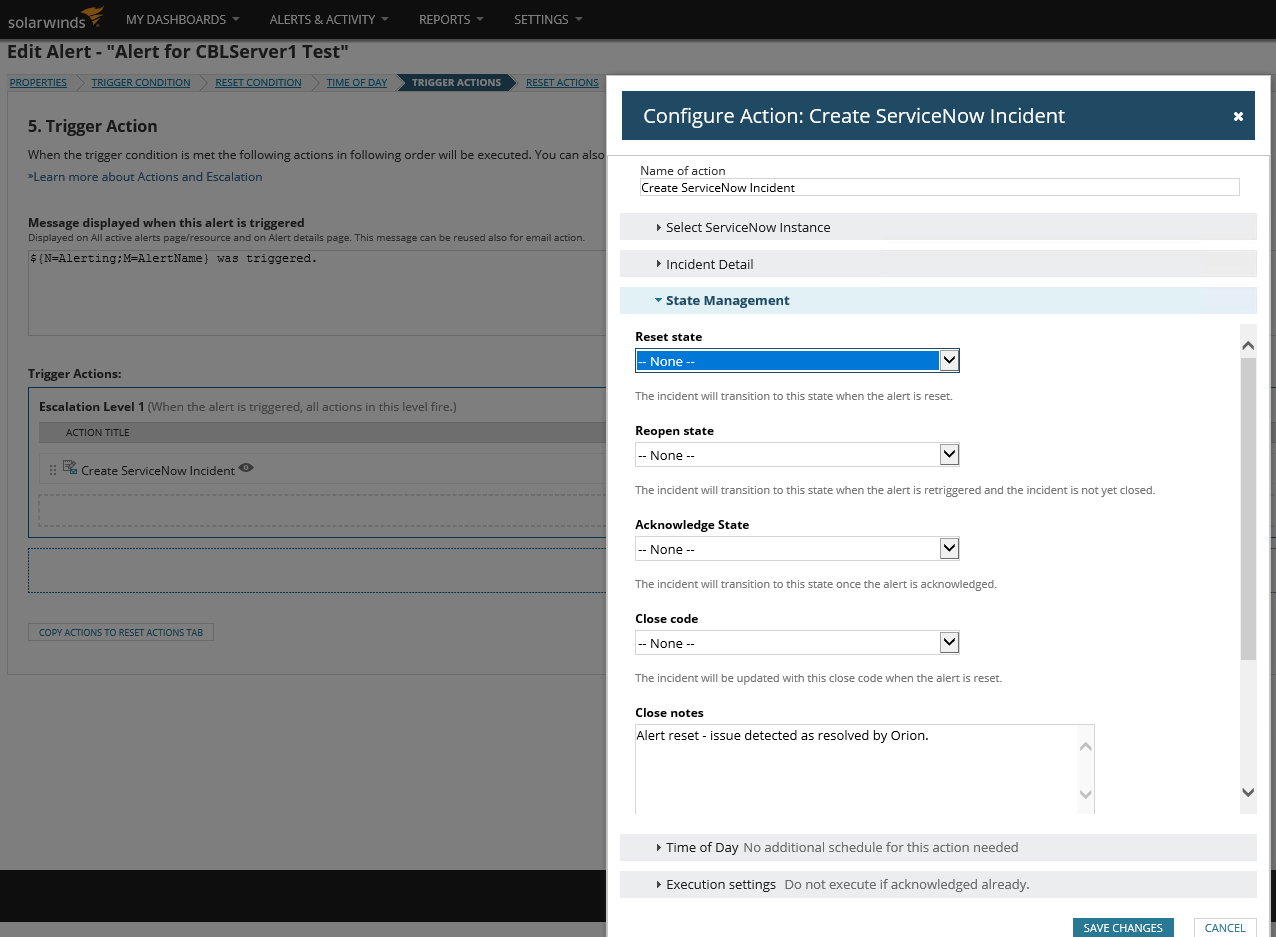Open the Close code dropdown
The image size is (1276, 937).
click(x=798, y=643)
